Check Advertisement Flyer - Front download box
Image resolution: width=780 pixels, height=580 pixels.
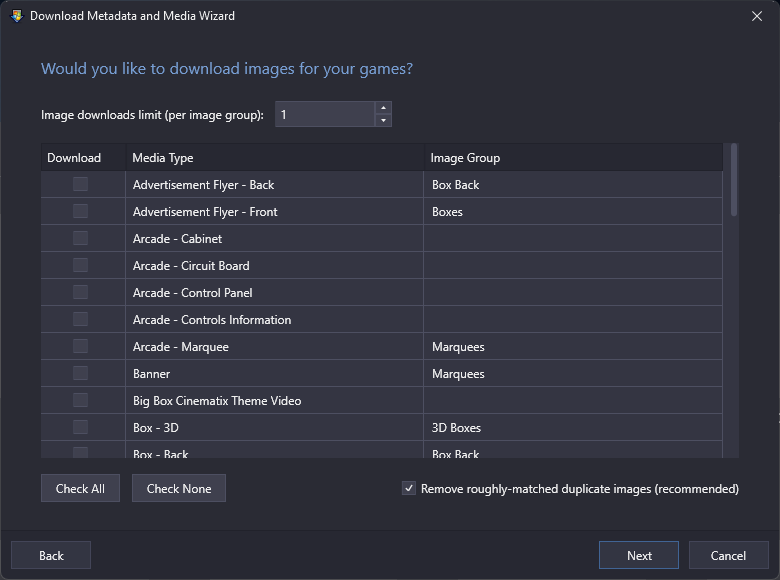coord(81,211)
